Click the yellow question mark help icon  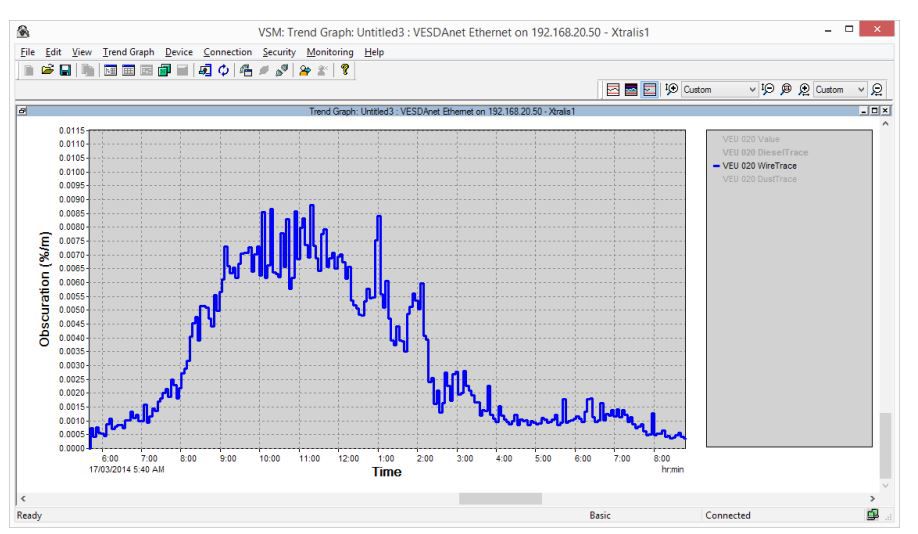point(345,70)
